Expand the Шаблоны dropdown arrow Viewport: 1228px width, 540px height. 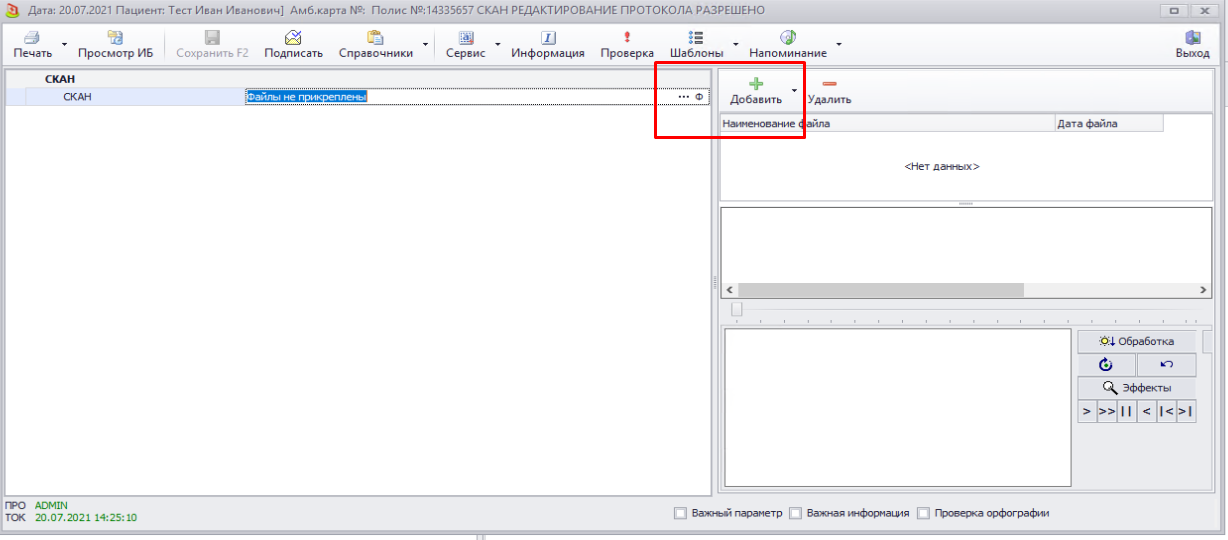pyautogui.click(x=736, y=45)
